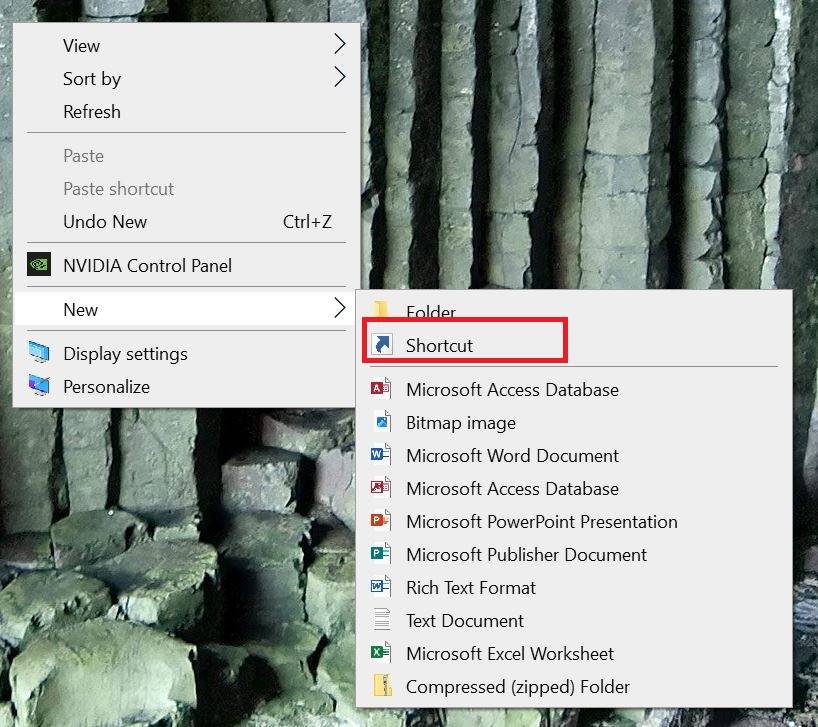Click the Microsoft PowerPoint Presentation icon
The image size is (818, 727).
pos(381,521)
